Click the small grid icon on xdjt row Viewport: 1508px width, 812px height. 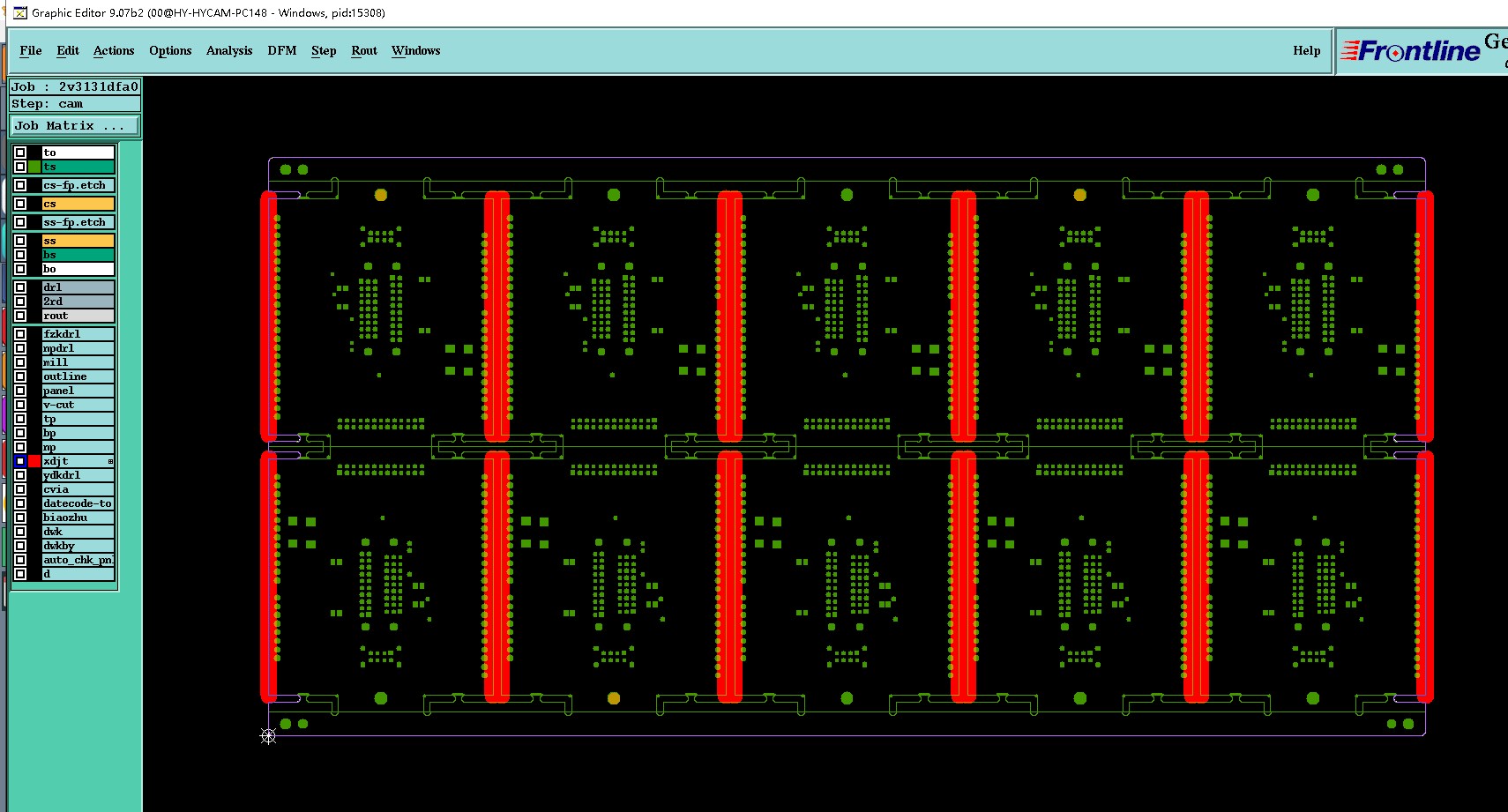tap(110, 461)
